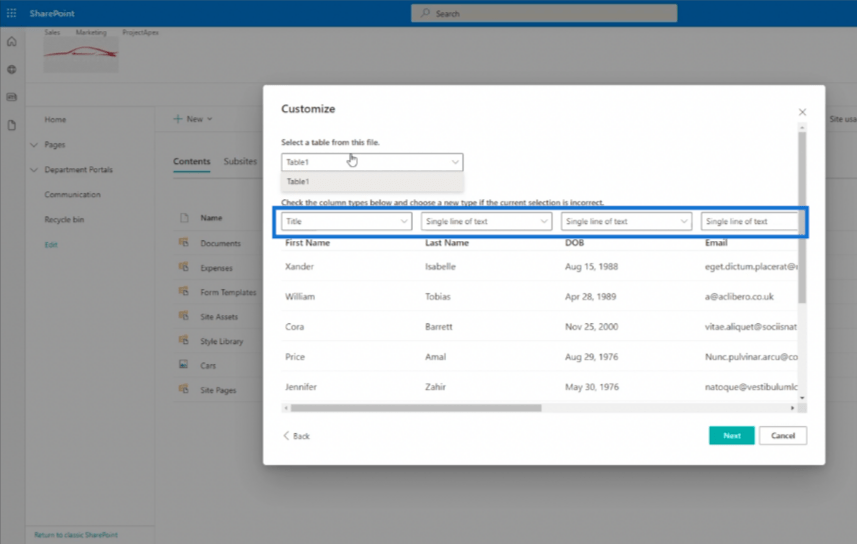Click in the Search box
Image resolution: width=857 pixels, height=544 pixels.
pyautogui.click(x=544, y=13)
